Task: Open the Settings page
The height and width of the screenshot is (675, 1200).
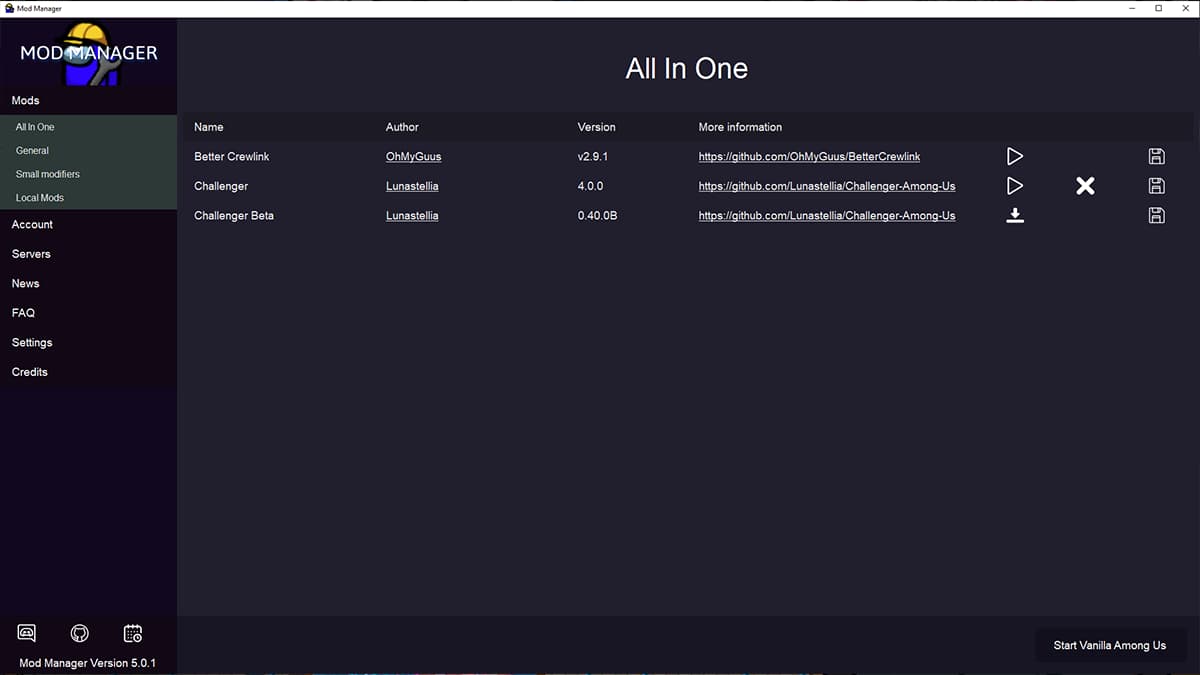Action: pyautogui.click(x=32, y=343)
